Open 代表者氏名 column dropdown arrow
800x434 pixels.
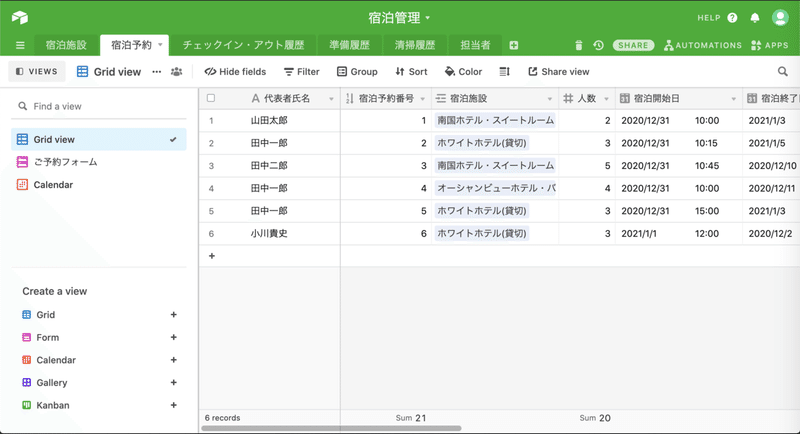point(332,99)
